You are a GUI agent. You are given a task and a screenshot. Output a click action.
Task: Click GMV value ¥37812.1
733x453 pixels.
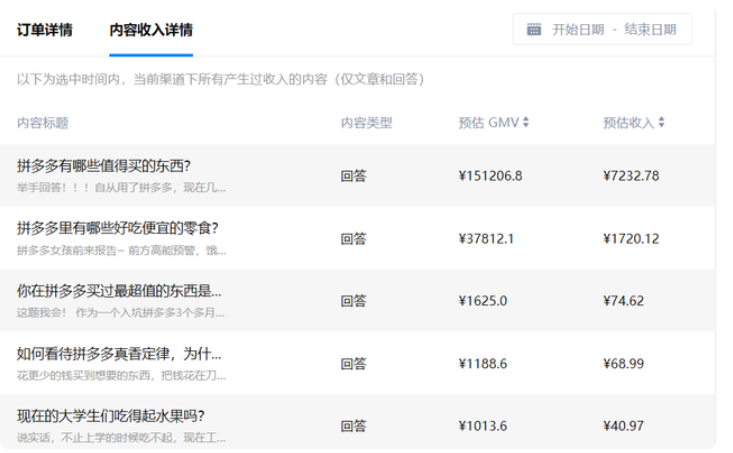tap(486, 239)
